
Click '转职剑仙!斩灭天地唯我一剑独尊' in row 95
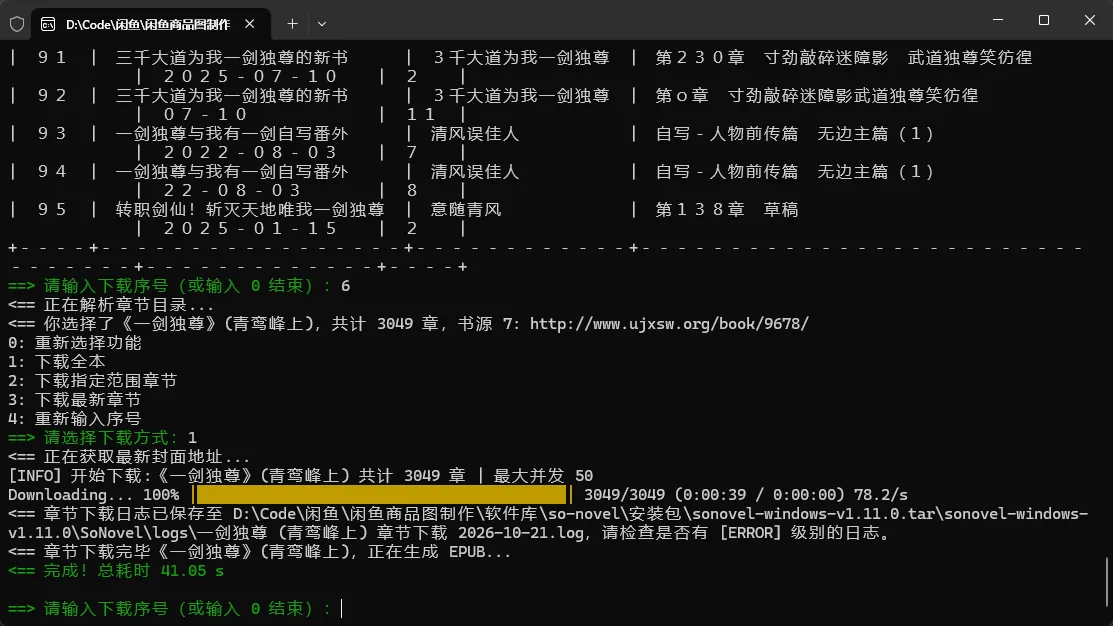coord(250,209)
